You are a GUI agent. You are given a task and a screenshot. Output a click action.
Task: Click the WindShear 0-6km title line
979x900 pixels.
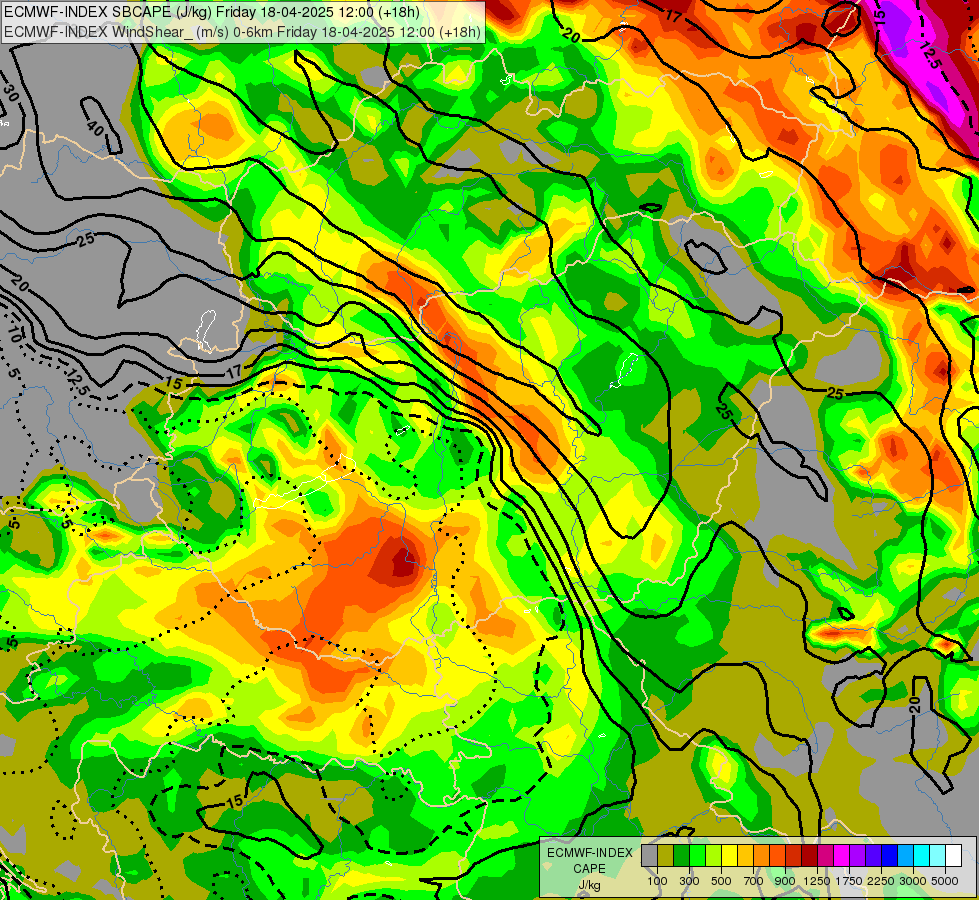click(242, 31)
